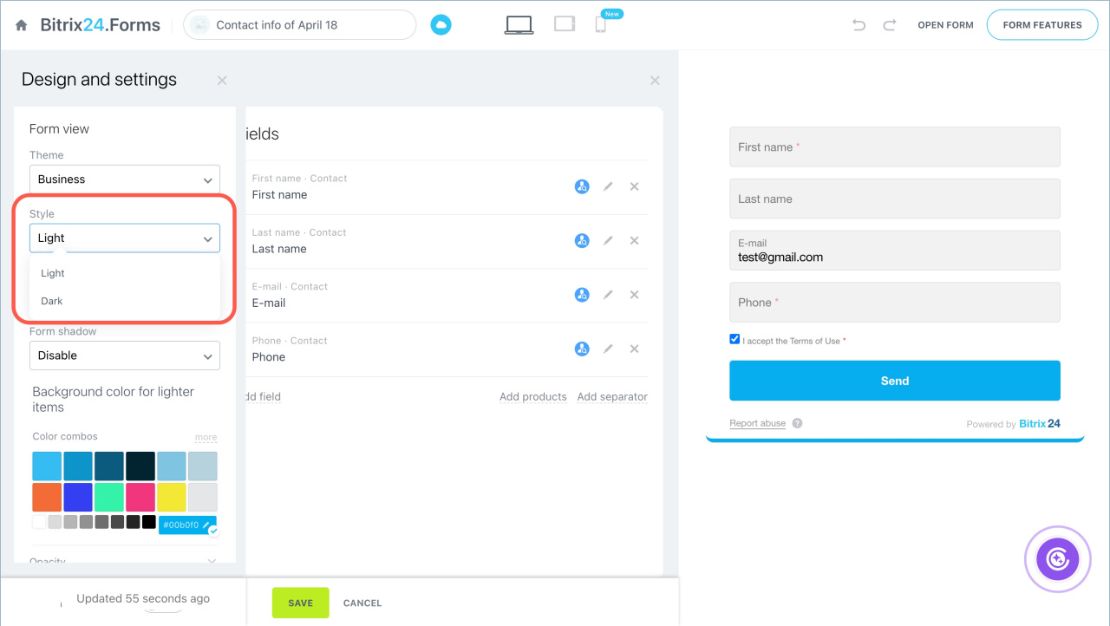The width and height of the screenshot is (1110, 626).
Task: Click CANCEL button
Action: pyautogui.click(x=362, y=603)
